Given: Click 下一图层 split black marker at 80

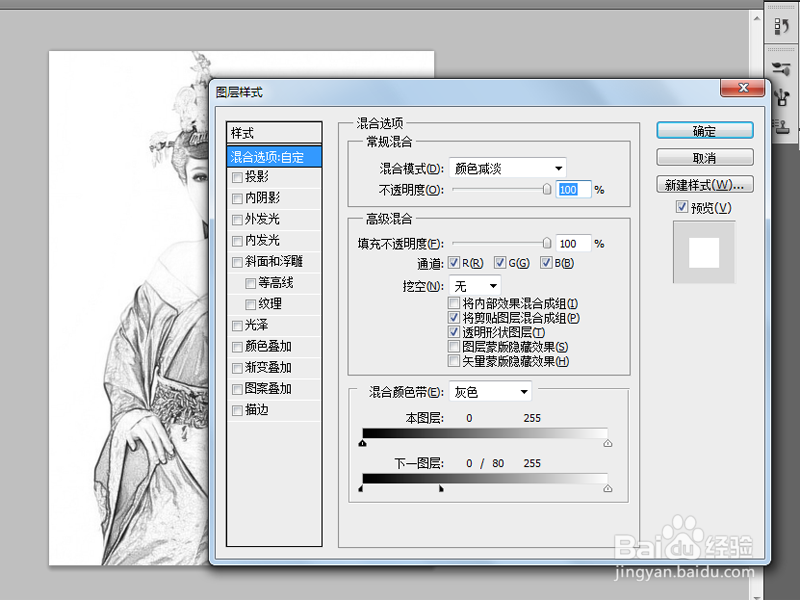Looking at the screenshot, I should [441, 489].
